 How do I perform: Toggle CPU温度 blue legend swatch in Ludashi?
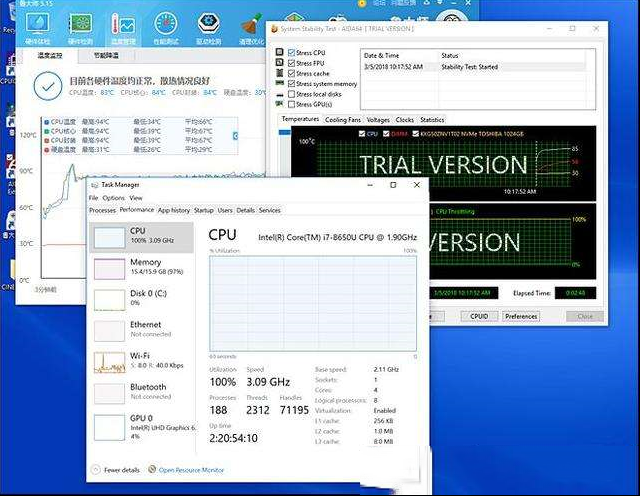coord(47,122)
